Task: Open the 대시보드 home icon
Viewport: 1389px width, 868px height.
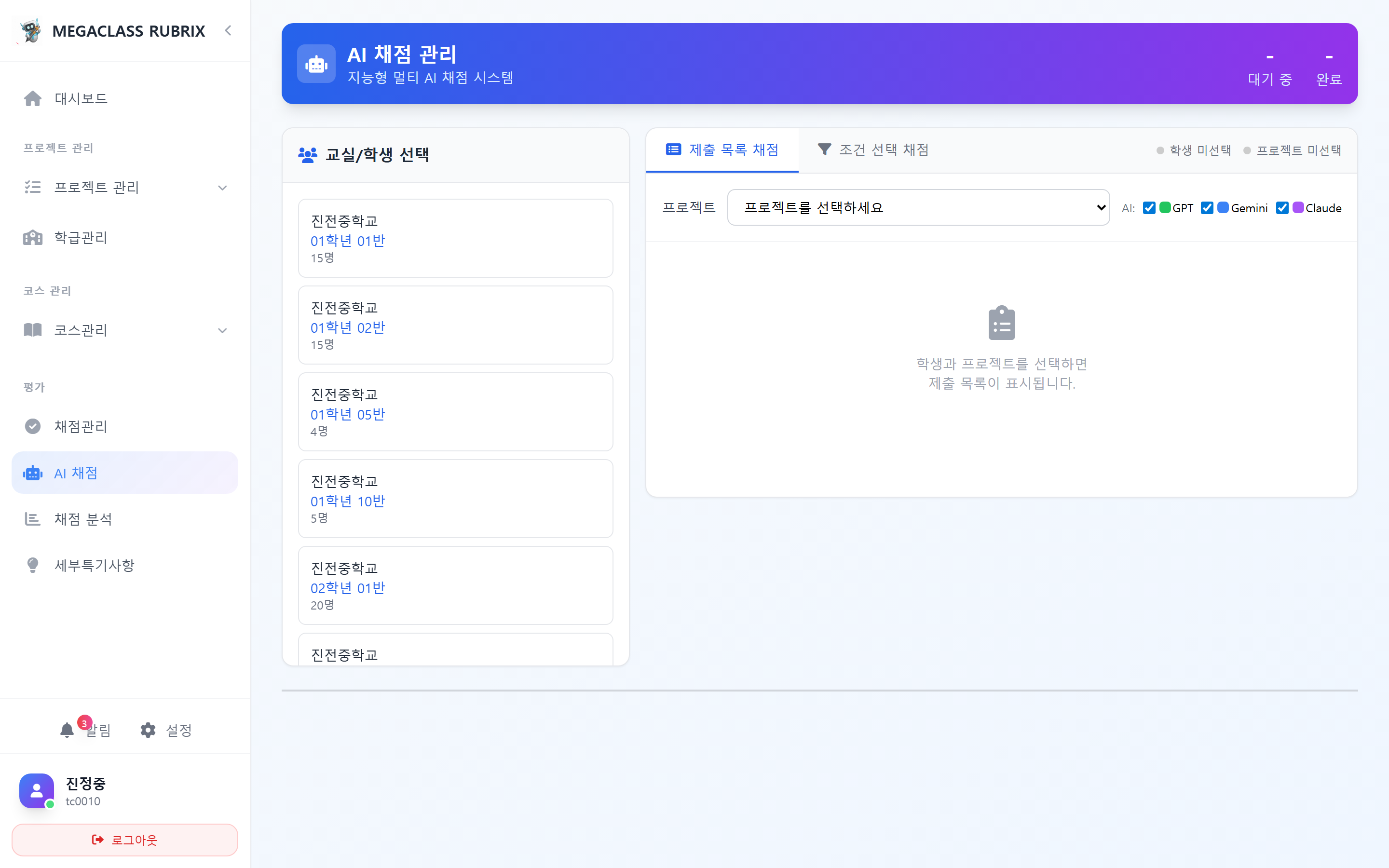Action: [33, 98]
